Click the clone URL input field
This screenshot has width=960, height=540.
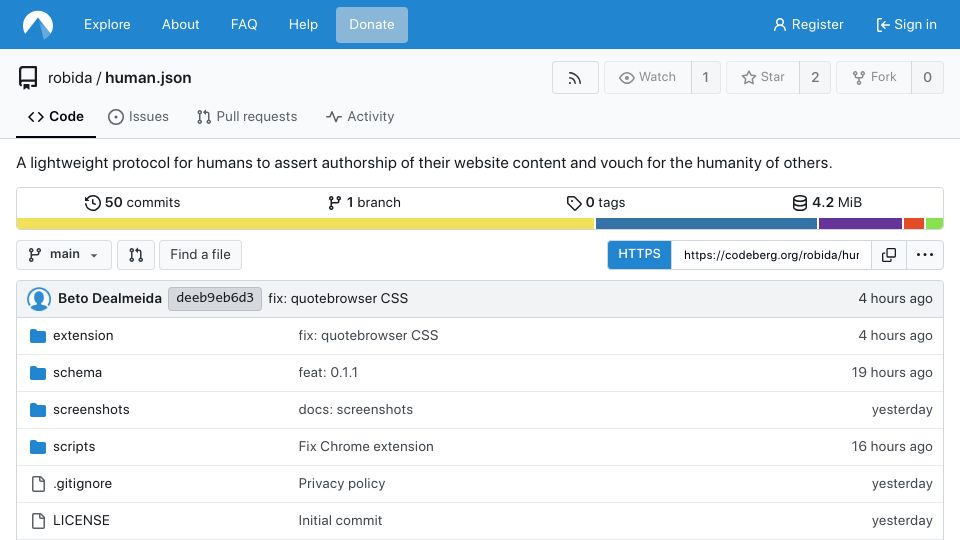pyautogui.click(x=771, y=255)
